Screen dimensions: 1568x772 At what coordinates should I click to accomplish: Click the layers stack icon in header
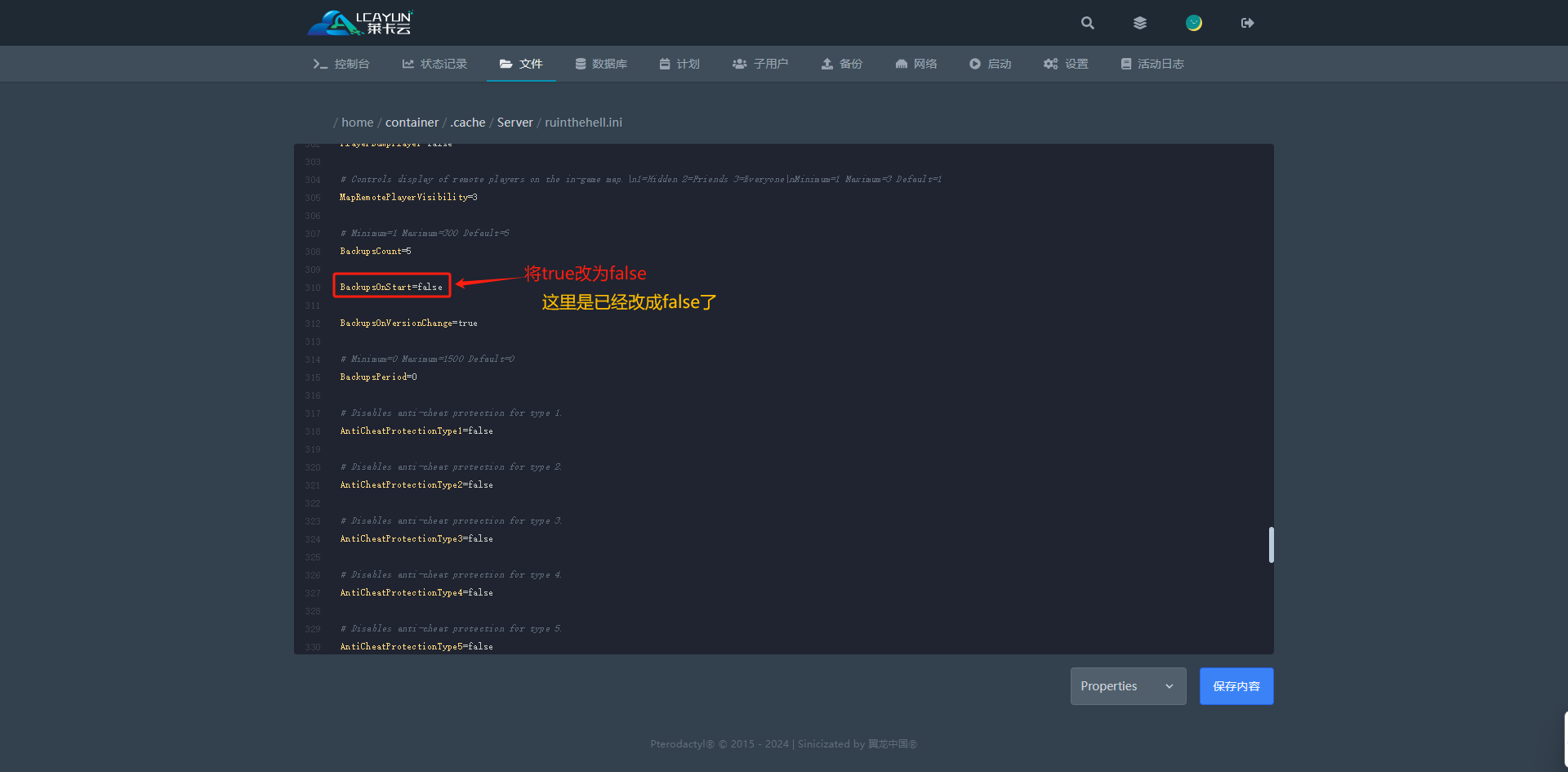pyautogui.click(x=1140, y=23)
